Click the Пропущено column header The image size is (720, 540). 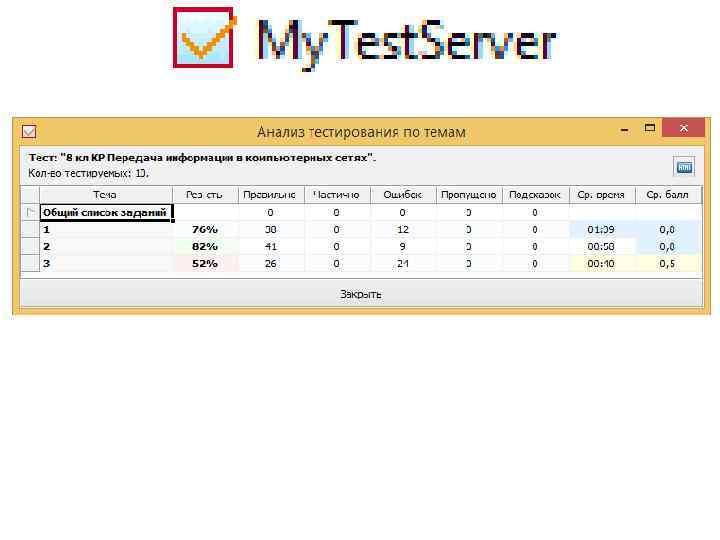(x=469, y=195)
